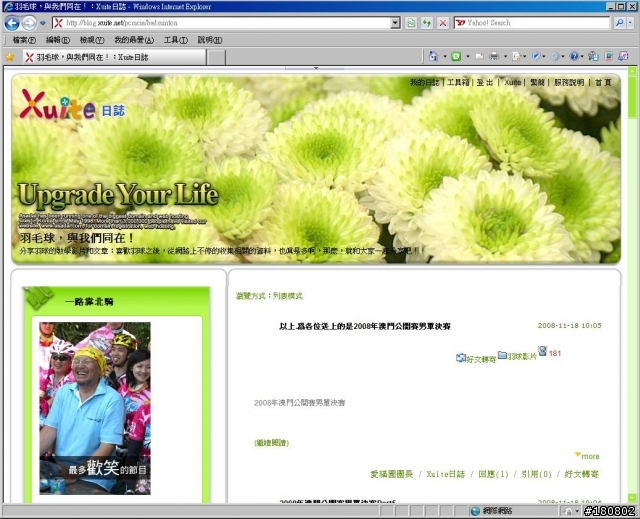Viewport: 640px width, 519px height.
Task: Open the 我的最愛(A) menu
Action: (x=134, y=40)
